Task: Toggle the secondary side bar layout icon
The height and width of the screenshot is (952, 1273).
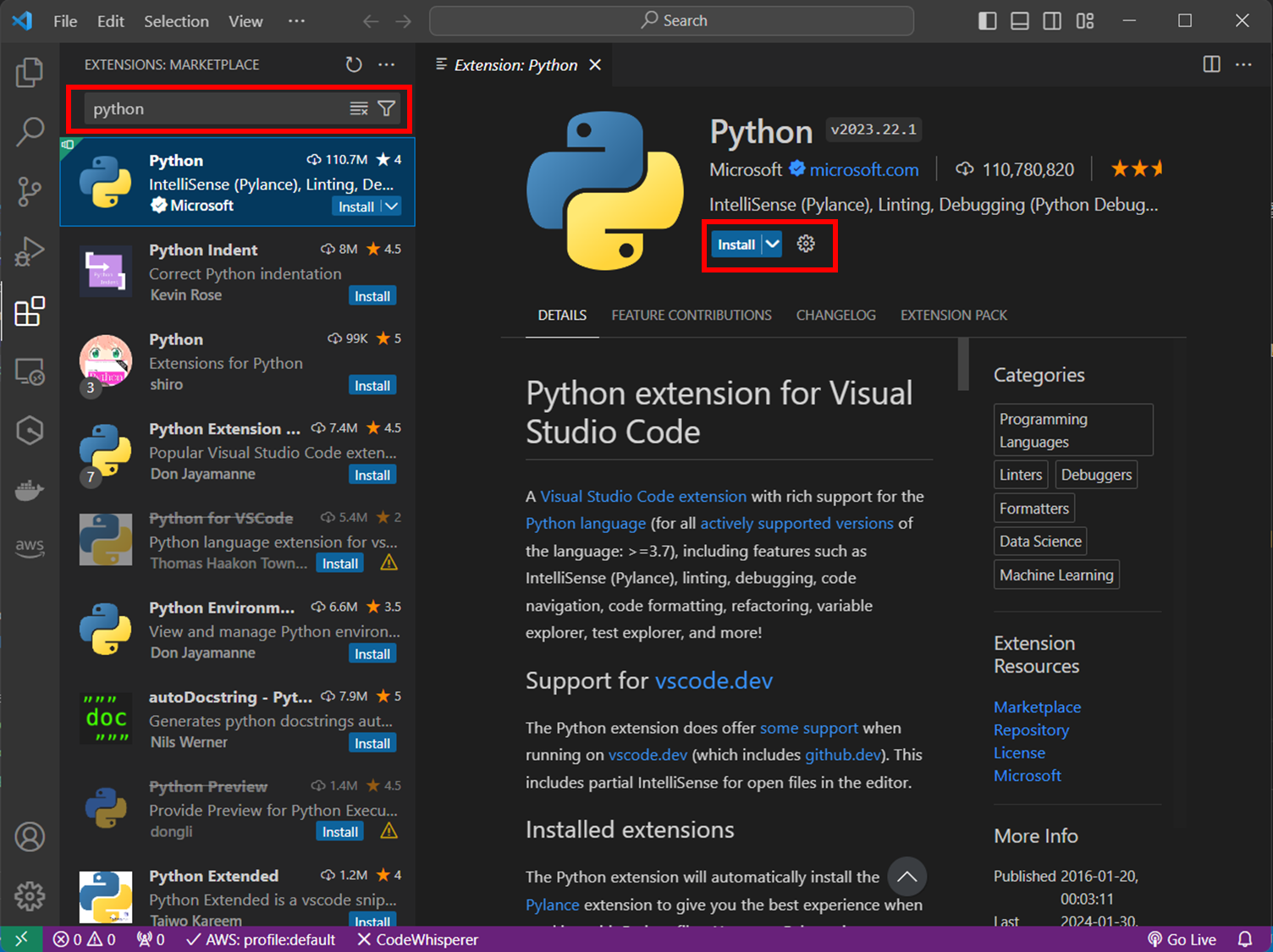Action: [1052, 21]
